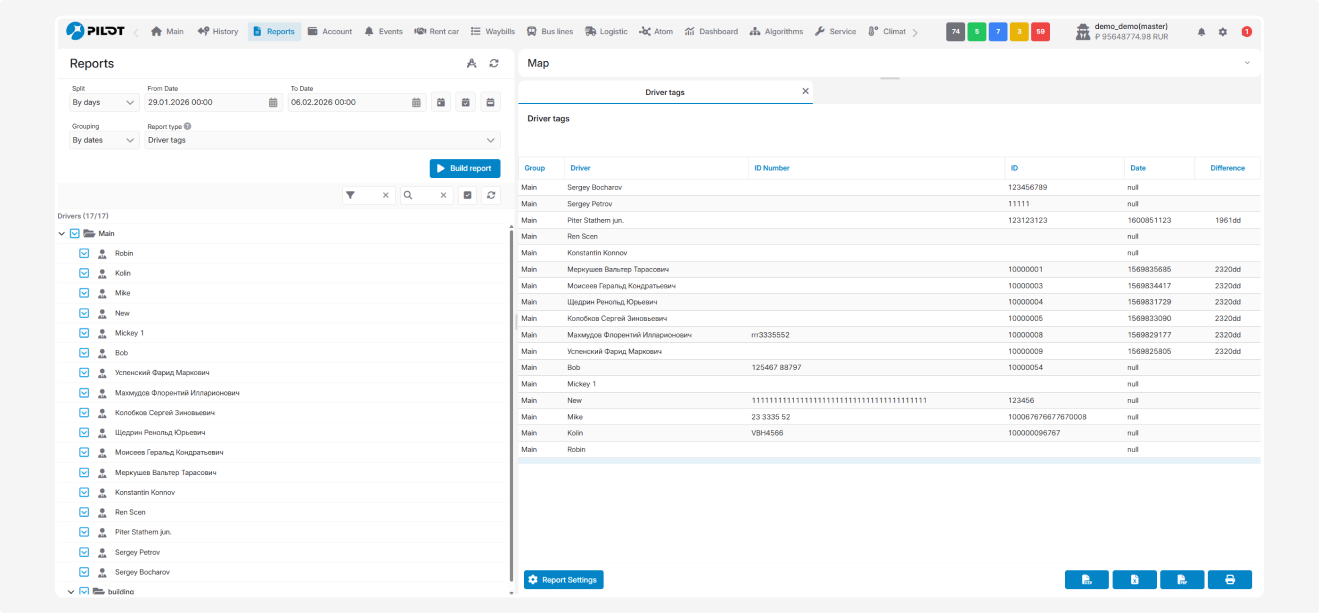Open the From Date calendar picker

273,102
